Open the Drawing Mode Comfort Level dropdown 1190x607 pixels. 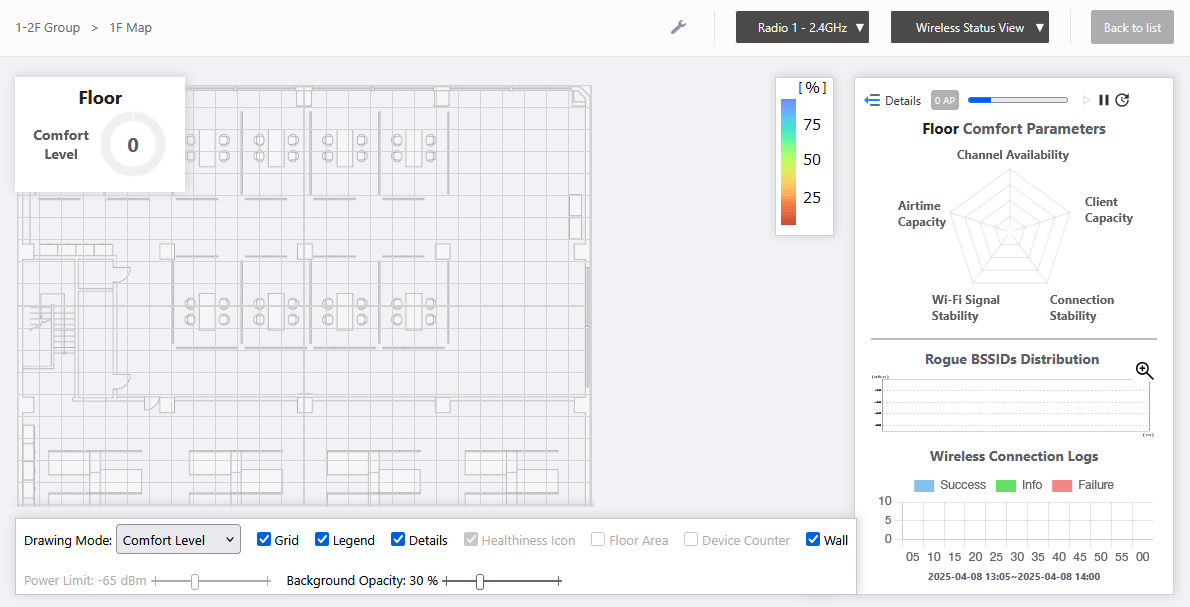coord(178,540)
